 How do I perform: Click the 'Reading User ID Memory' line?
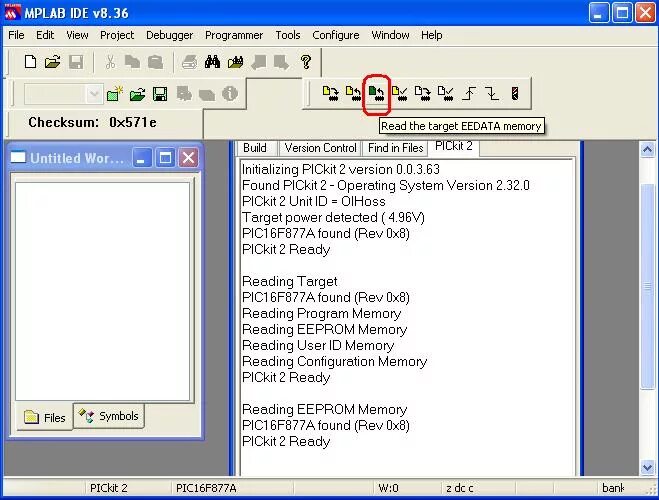[318, 345]
